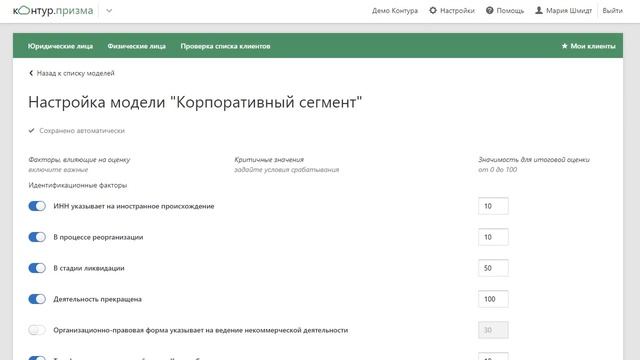
Task: Click the Факторы, влияющие на оценку header
Action: tap(79, 160)
